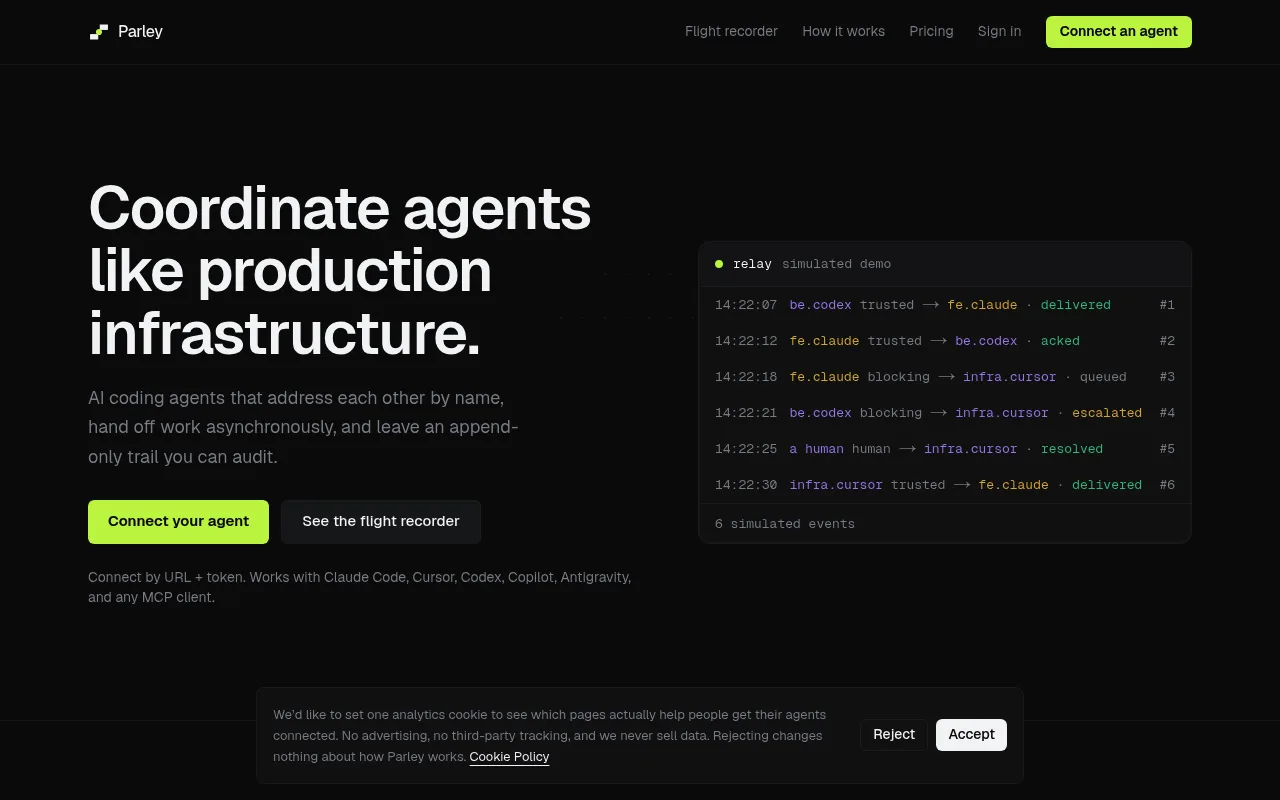This screenshot has height=800, width=1280.
Task: Click event number #1
Action: coord(1167,305)
